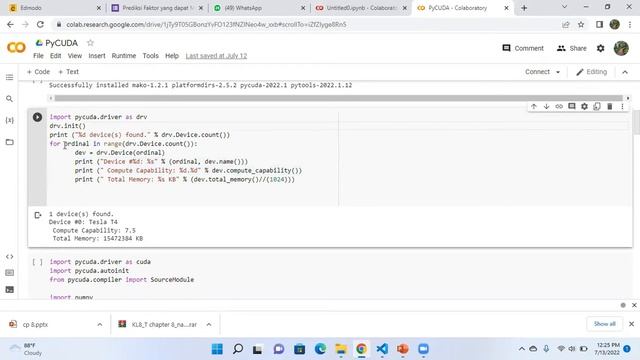Image resolution: width=640 pixels, height=360 pixels.
Task: Rename the PyCUDA notebook title
Action: point(61,43)
